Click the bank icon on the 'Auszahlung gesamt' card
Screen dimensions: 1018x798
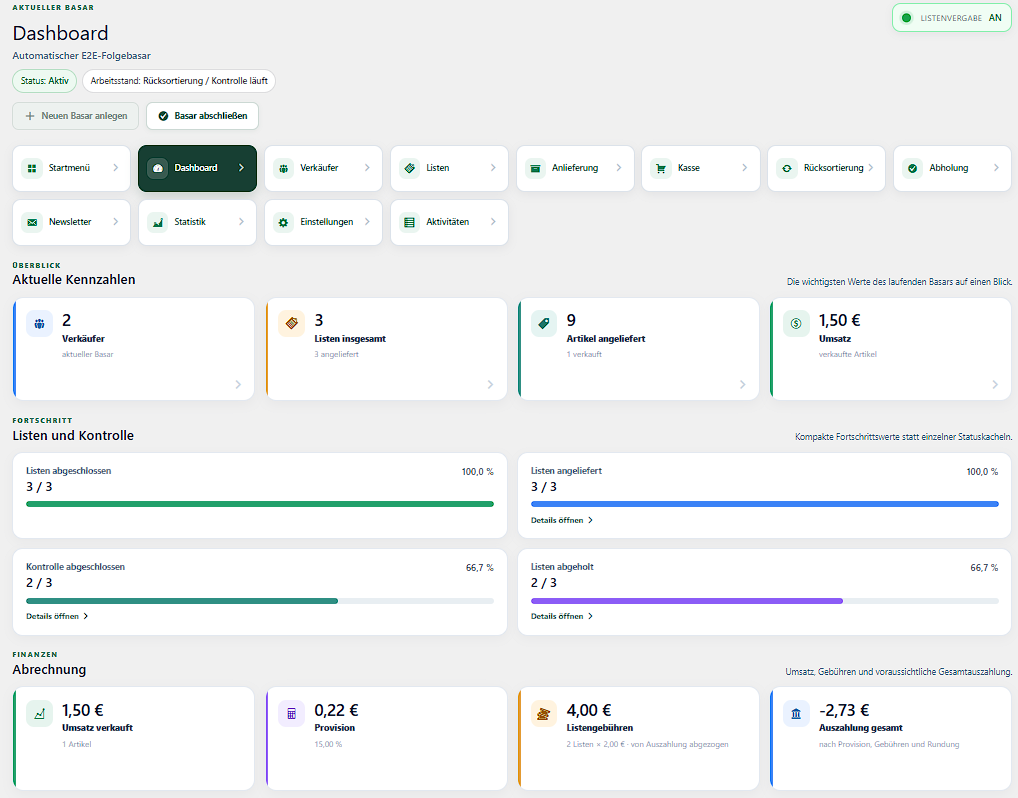click(796, 714)
